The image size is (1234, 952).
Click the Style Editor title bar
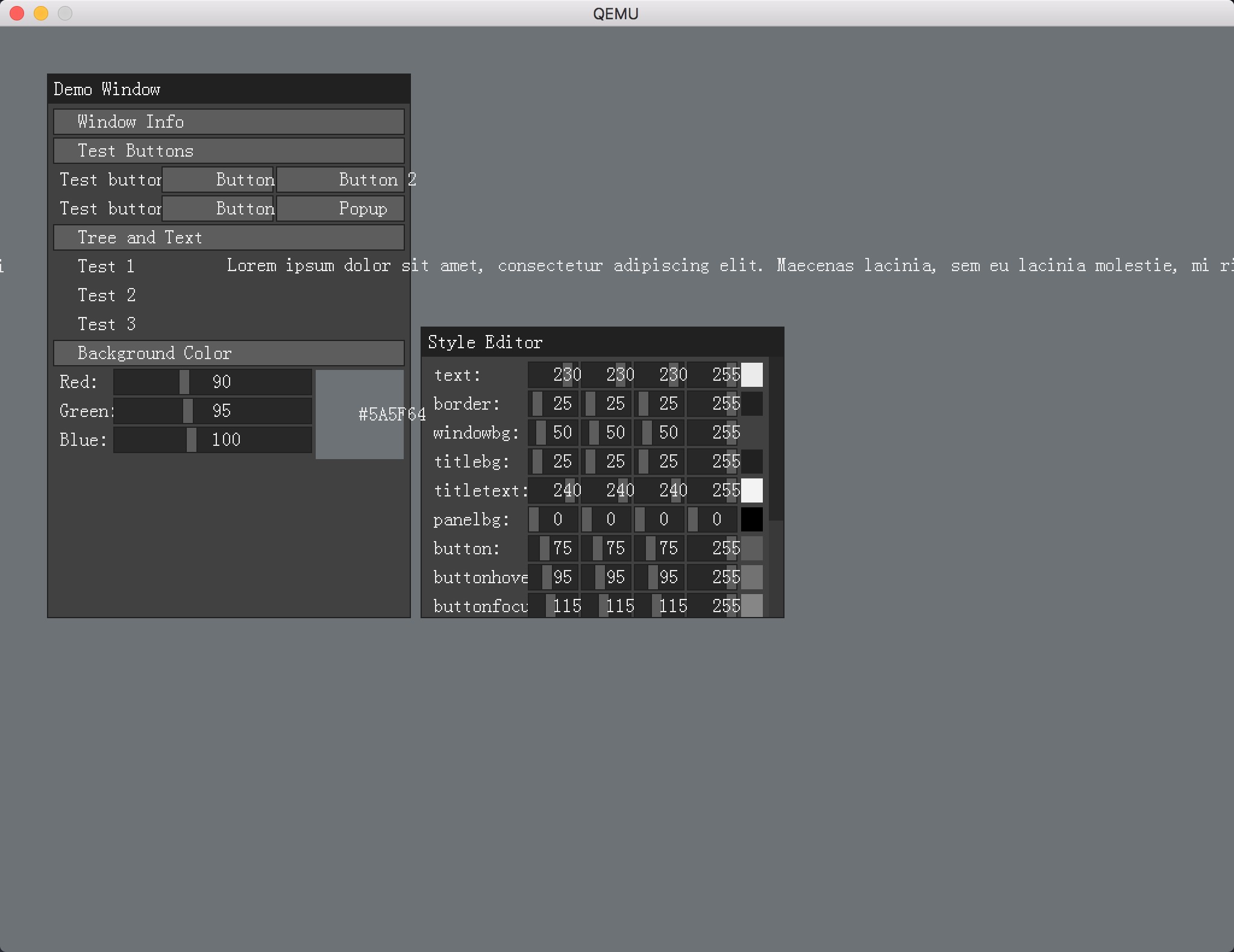(603, 342)
